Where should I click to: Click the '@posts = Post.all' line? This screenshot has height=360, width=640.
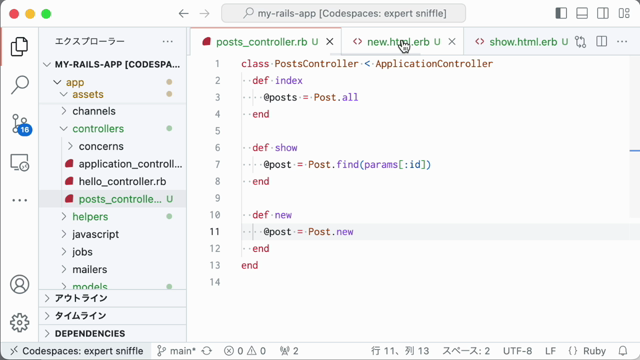point(311,97)
